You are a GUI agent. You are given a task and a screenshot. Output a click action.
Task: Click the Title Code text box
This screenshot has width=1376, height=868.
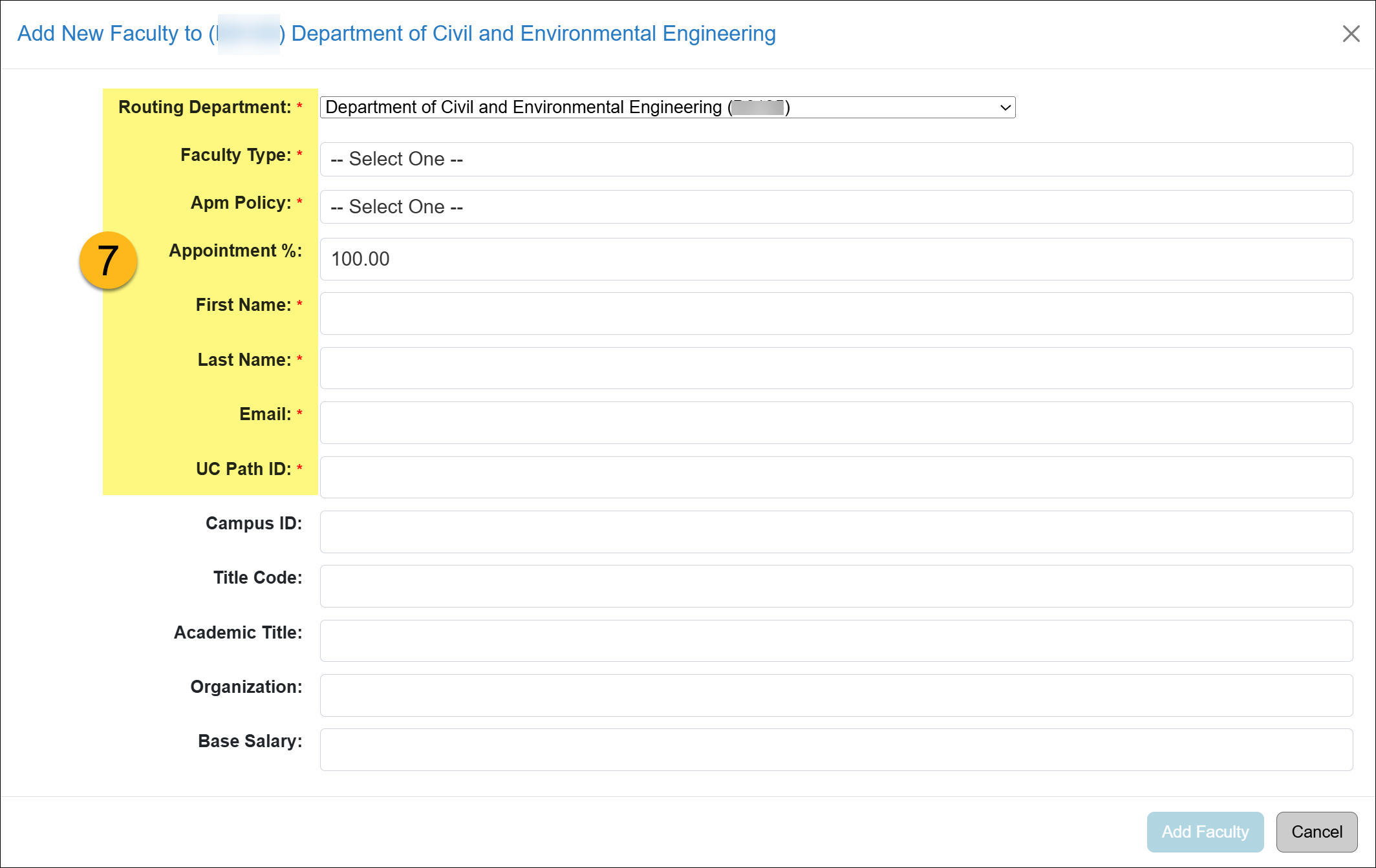coord(835,586)
